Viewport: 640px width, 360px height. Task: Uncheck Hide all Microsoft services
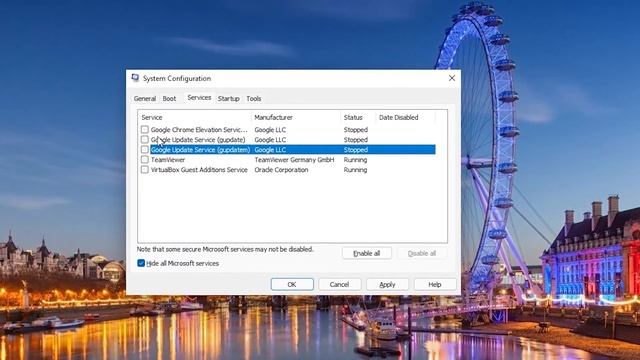(x=141, y=263)
